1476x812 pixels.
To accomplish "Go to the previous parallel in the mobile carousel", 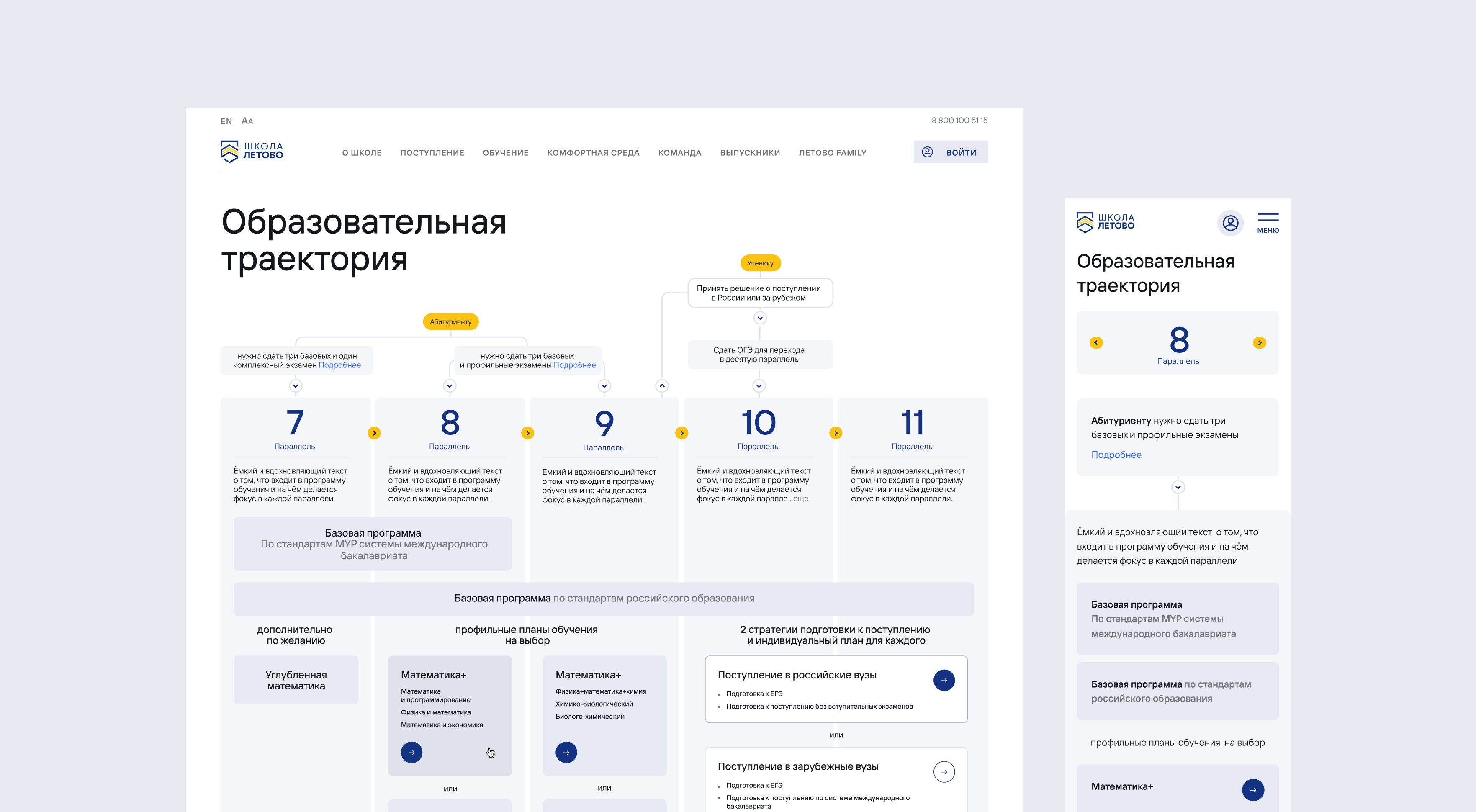I will point(1095,343).
